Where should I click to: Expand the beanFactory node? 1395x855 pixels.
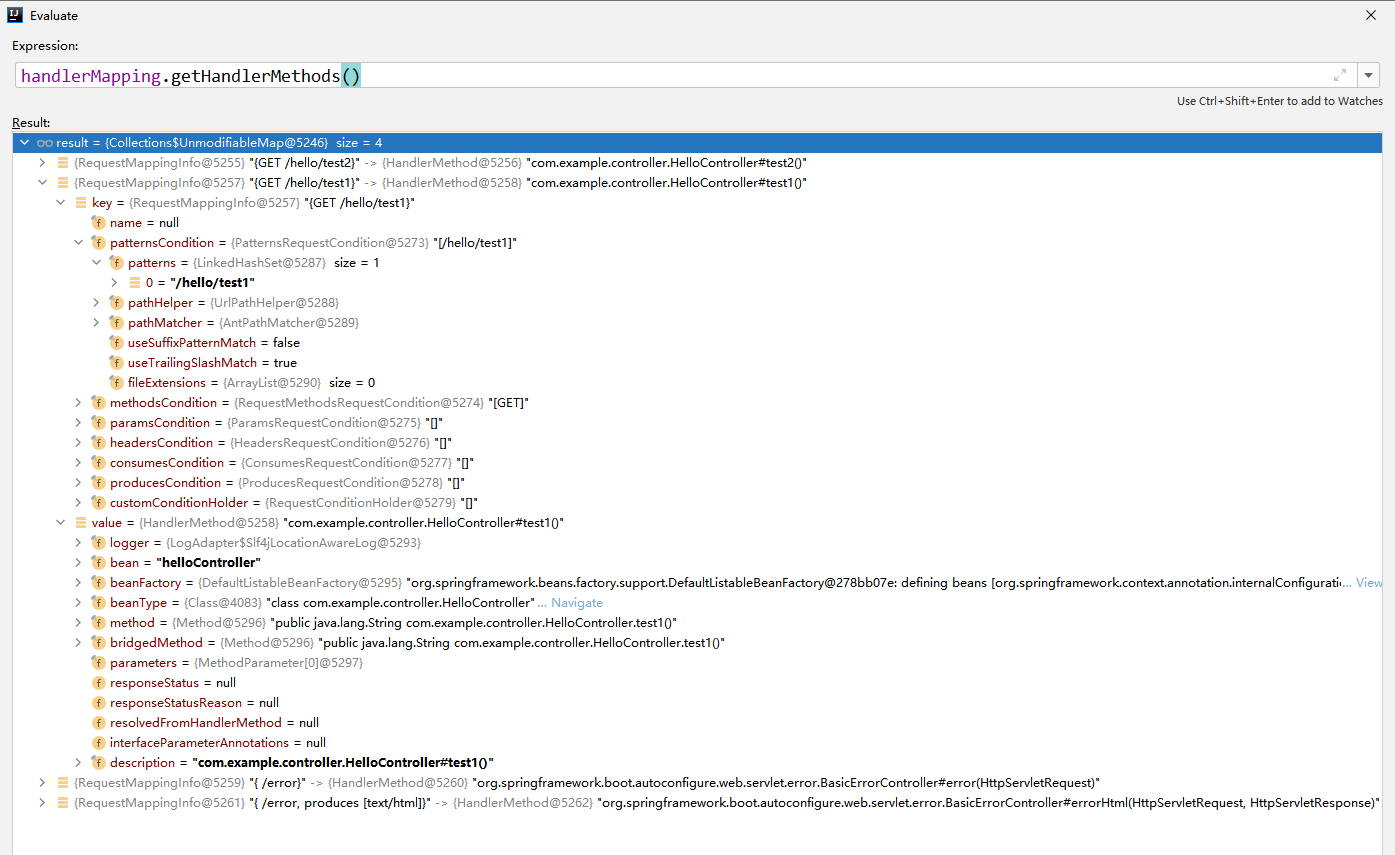tap(78, 583)
